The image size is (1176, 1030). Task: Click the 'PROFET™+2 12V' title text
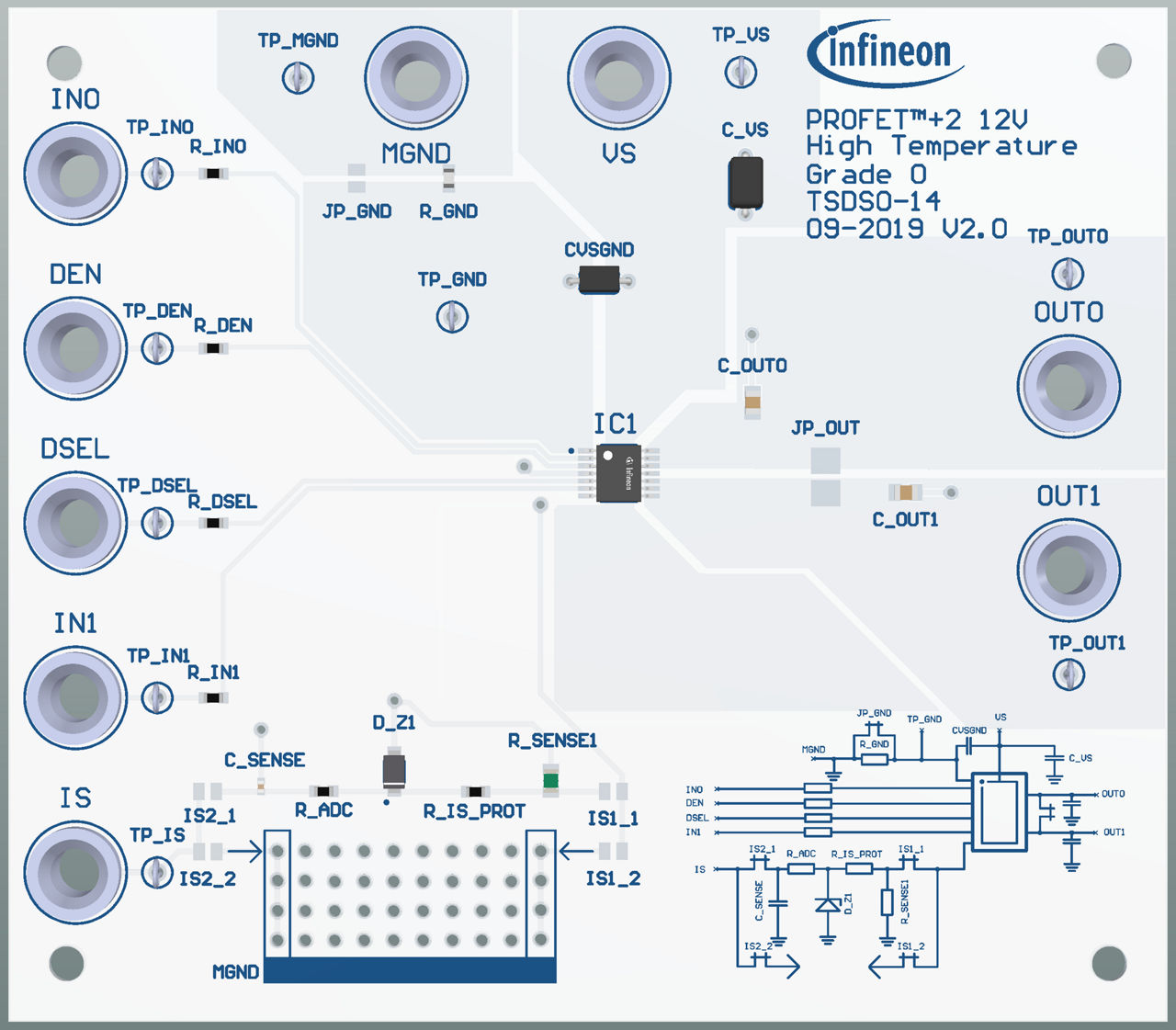point(917,119)
